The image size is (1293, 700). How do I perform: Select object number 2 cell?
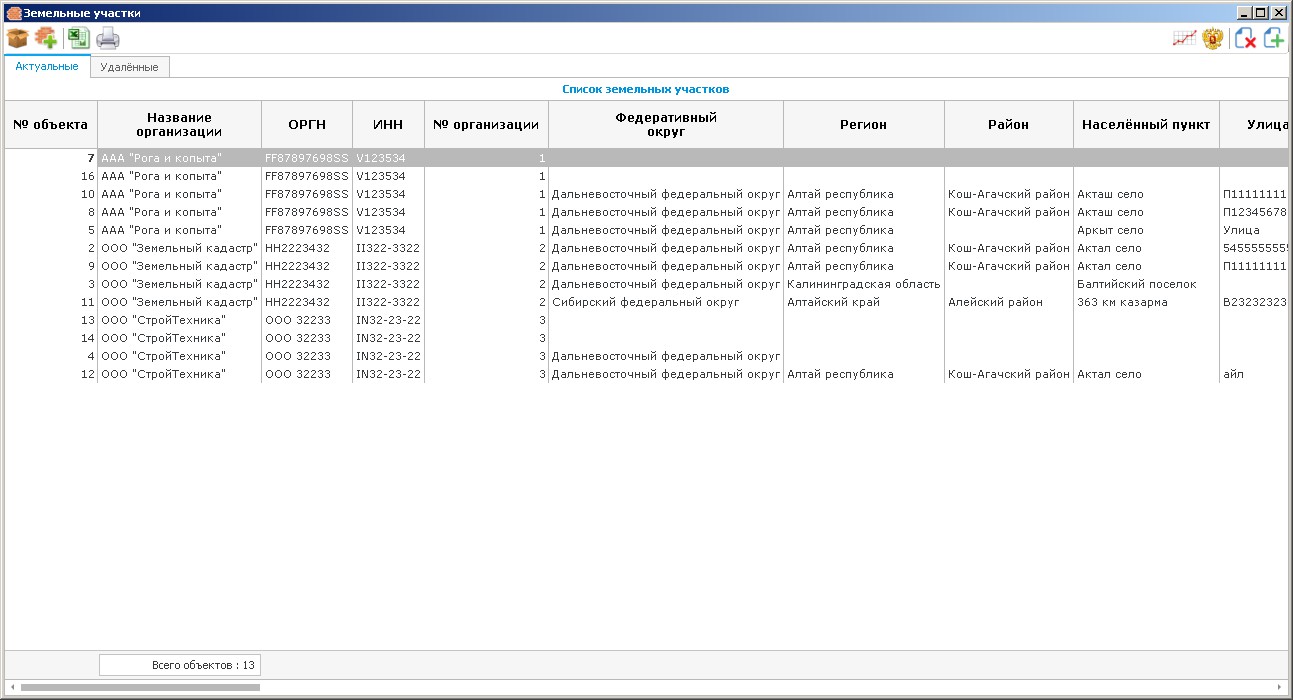(x=51, y=248)
